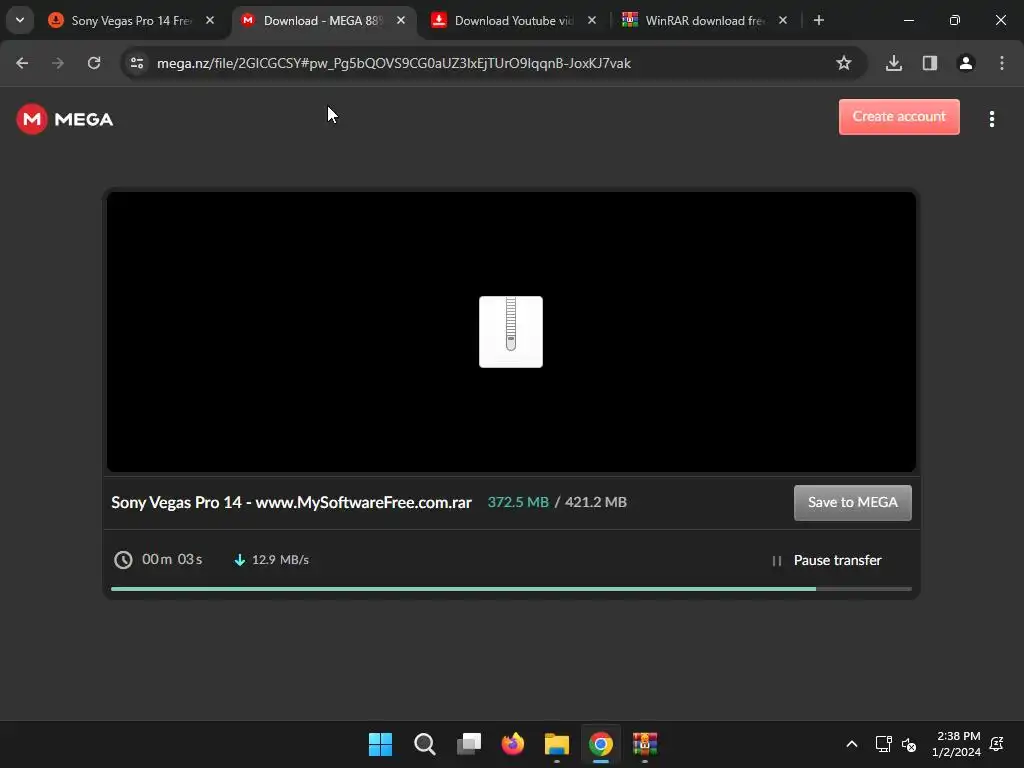Click the muted volume tray icon
Image resolution: width=1024 pixels, height=768 pixels.
(x=908, y=744)
